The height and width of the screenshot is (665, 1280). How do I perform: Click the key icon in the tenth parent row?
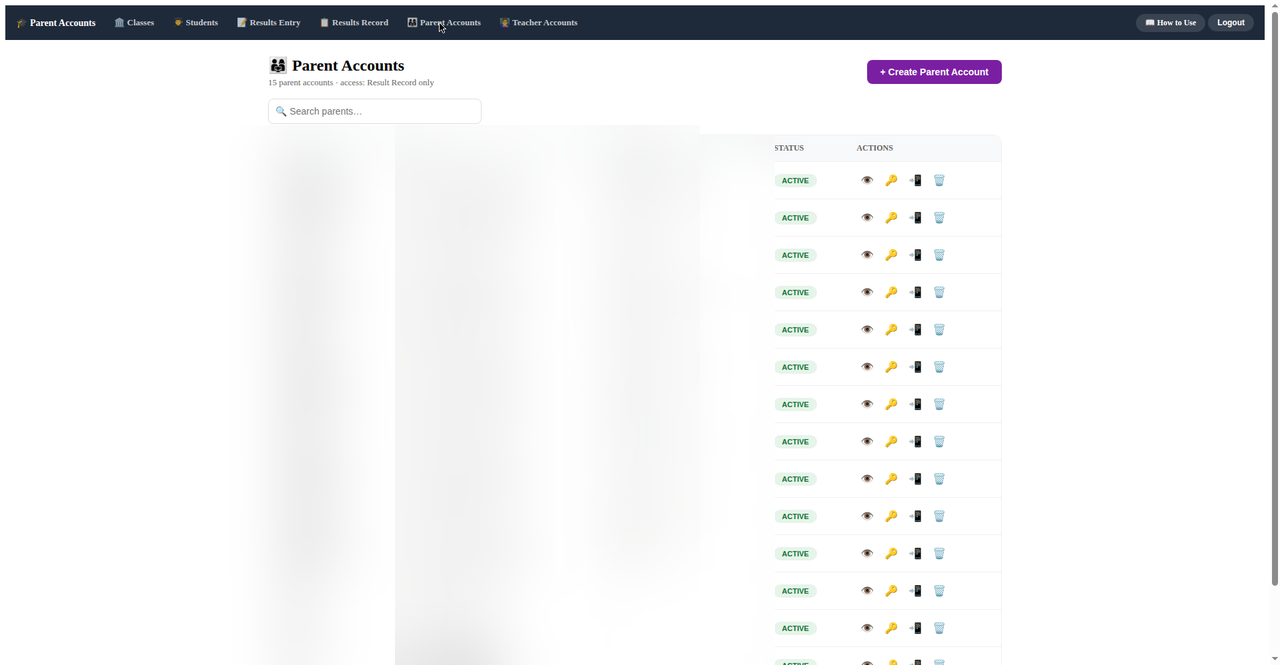[891, 517]
